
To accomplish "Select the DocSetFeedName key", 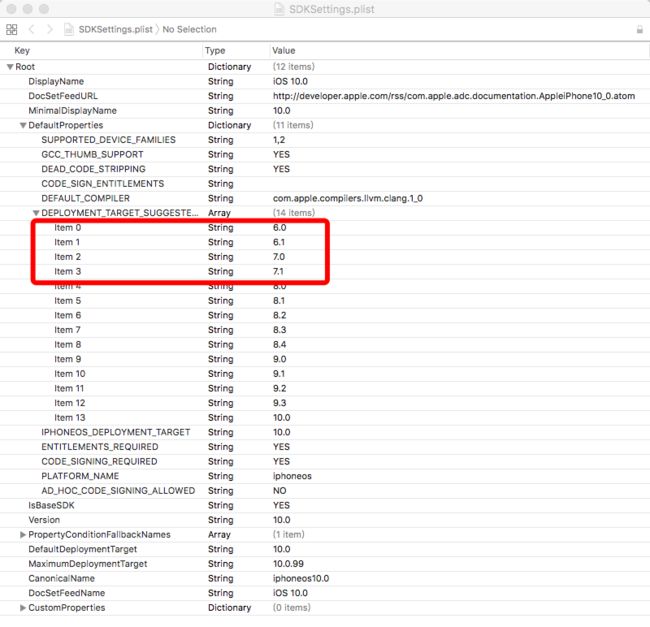I will coord(66,593).
